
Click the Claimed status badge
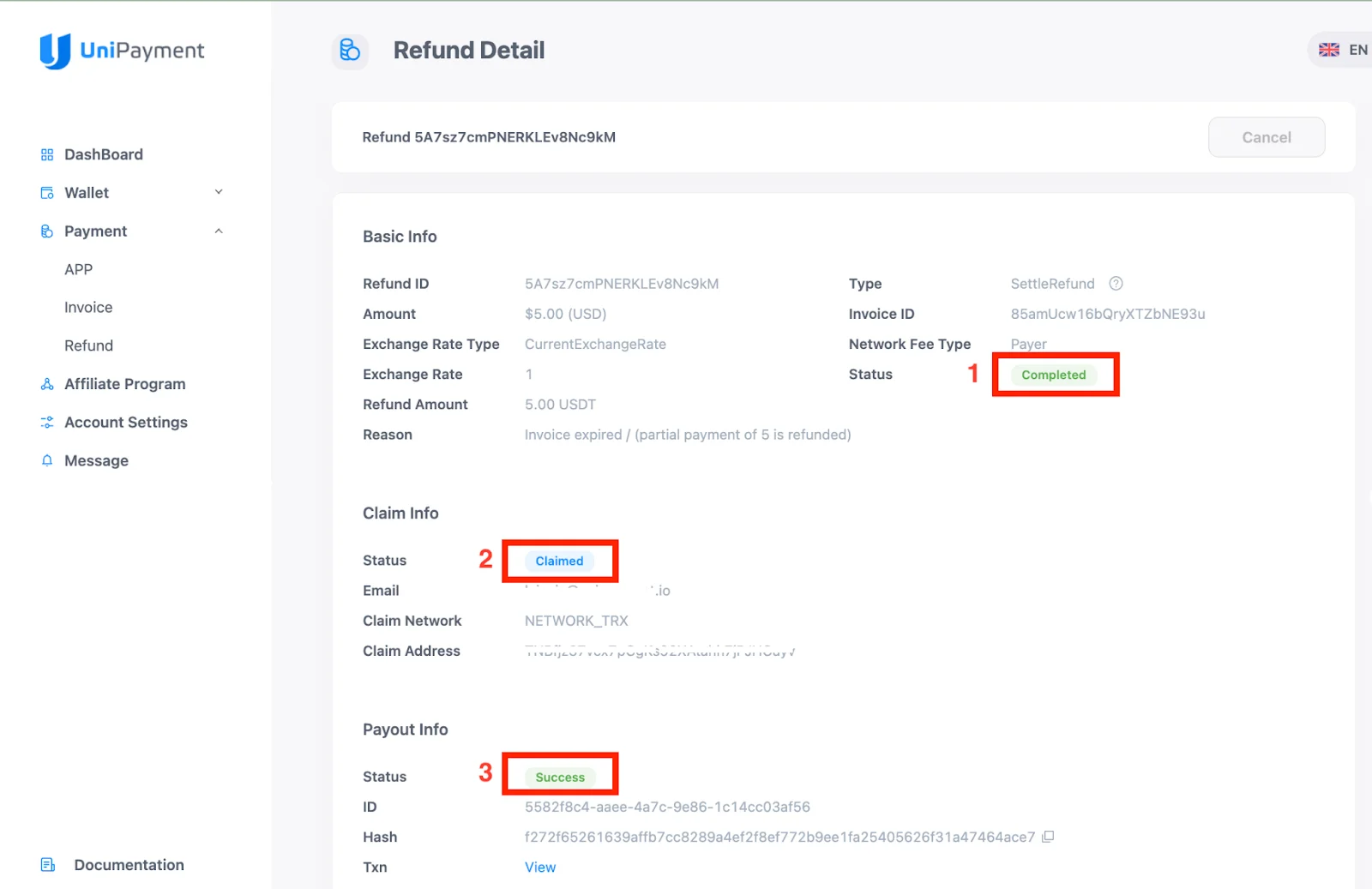(560, 561)
